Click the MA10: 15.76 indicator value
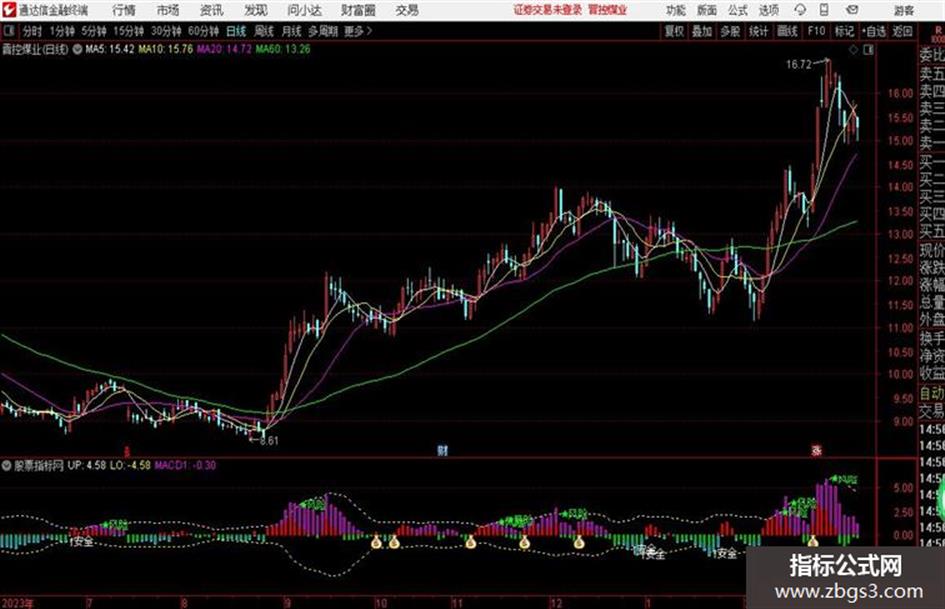This screenshot has width=945, height=609. tap(166, 49)
